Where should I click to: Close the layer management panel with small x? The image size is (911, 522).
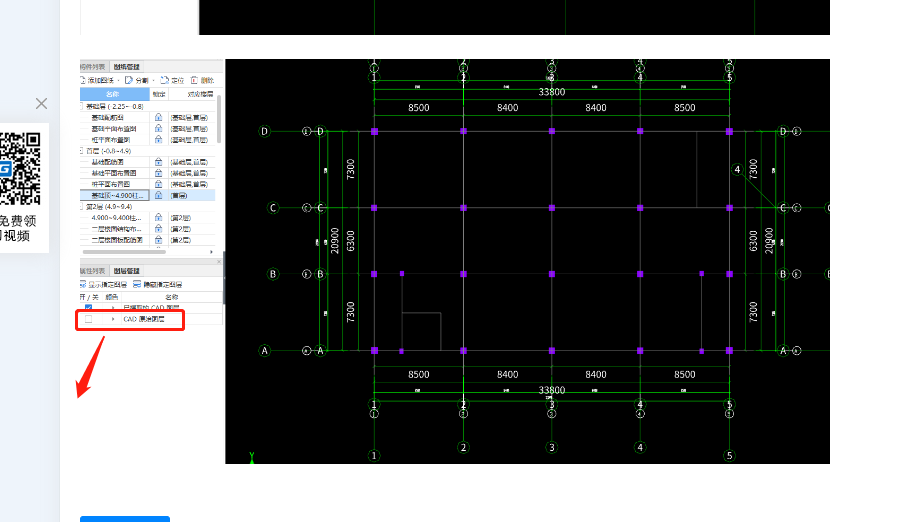click(x=219, y=262)
